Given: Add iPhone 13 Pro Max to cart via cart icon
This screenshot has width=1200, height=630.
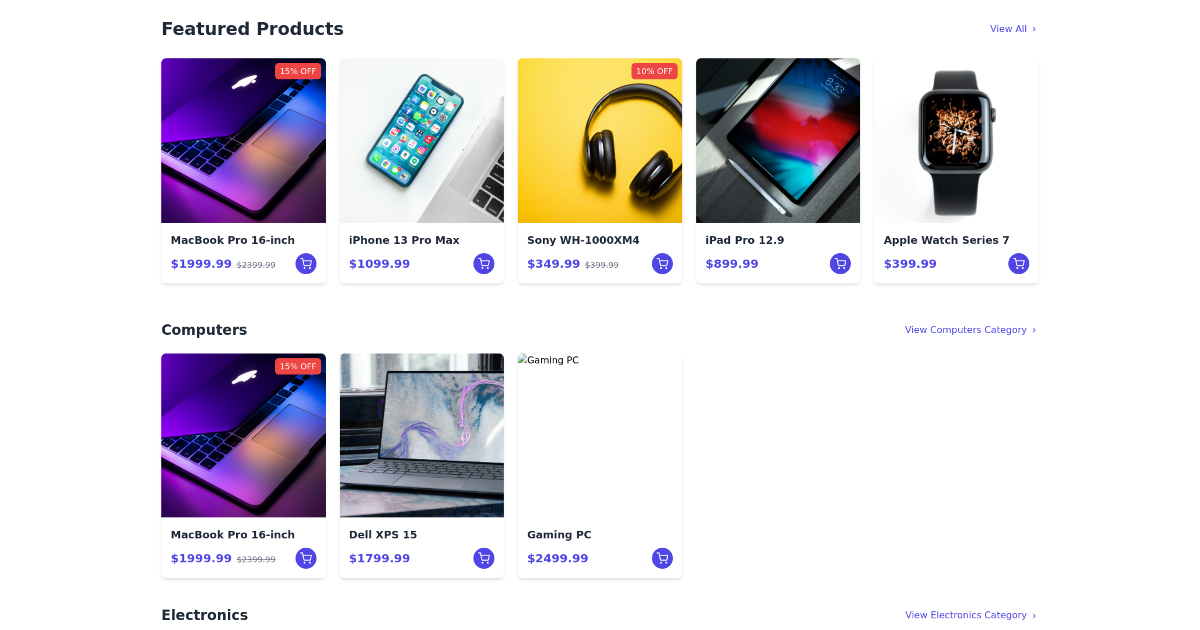Looking at the screenshot, I should pos(484,263).
